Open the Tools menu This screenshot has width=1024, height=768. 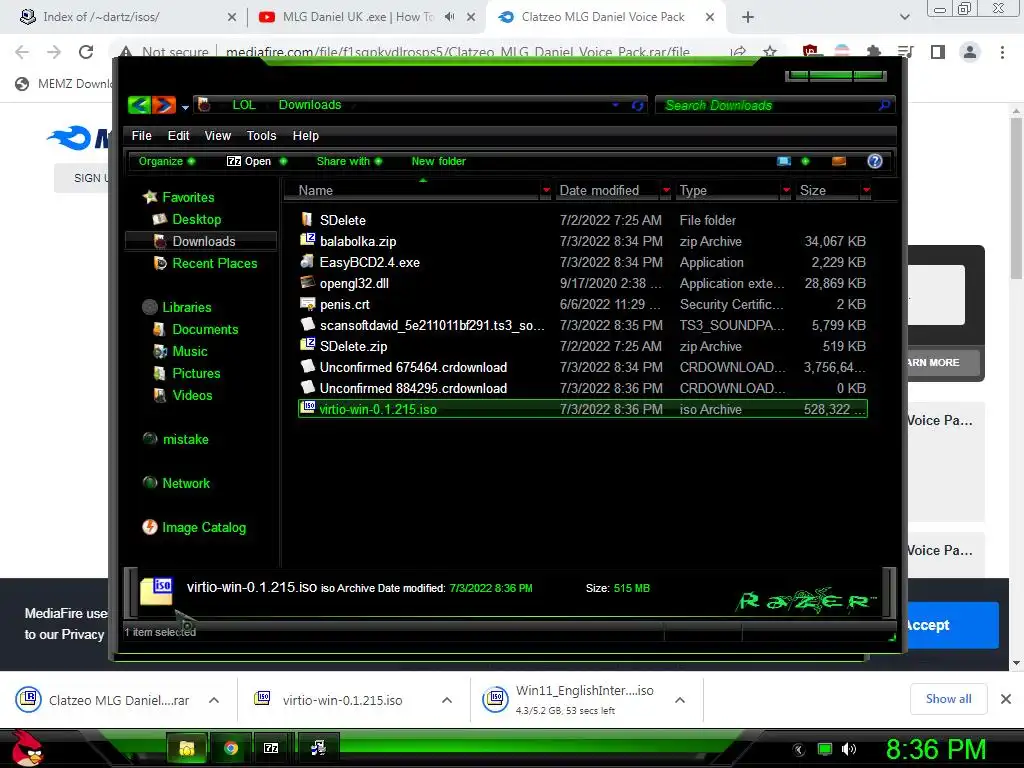point(261,136)
